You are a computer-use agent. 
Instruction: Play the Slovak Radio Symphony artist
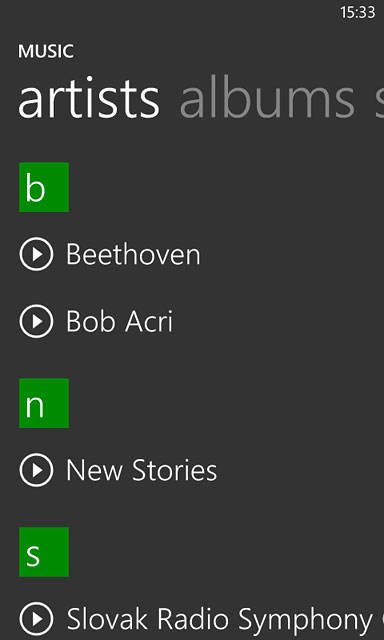[36, 619]
